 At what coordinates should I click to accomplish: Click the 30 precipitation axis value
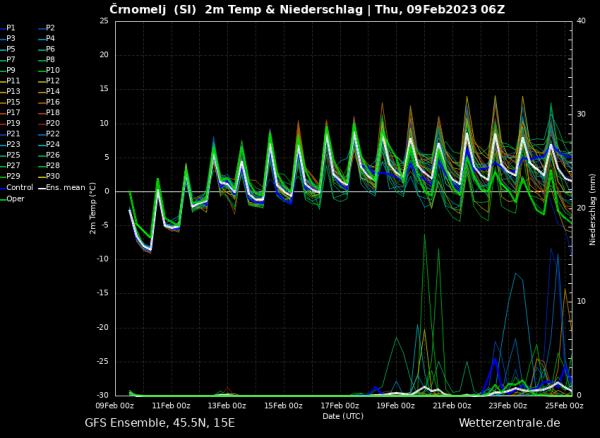click(581, 115)
